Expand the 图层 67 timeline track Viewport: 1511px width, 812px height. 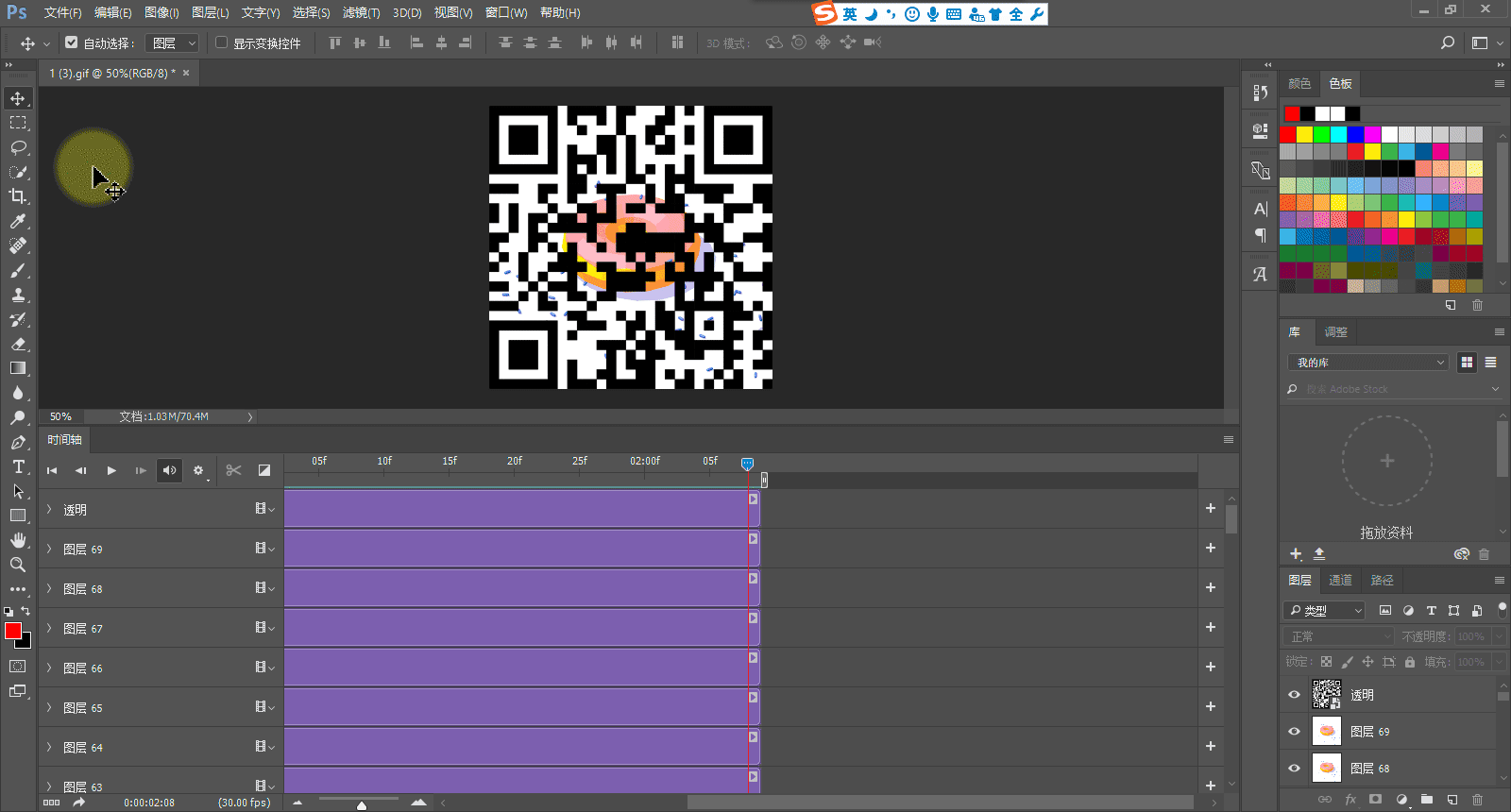pyautogui.click(x=49, y=628)
